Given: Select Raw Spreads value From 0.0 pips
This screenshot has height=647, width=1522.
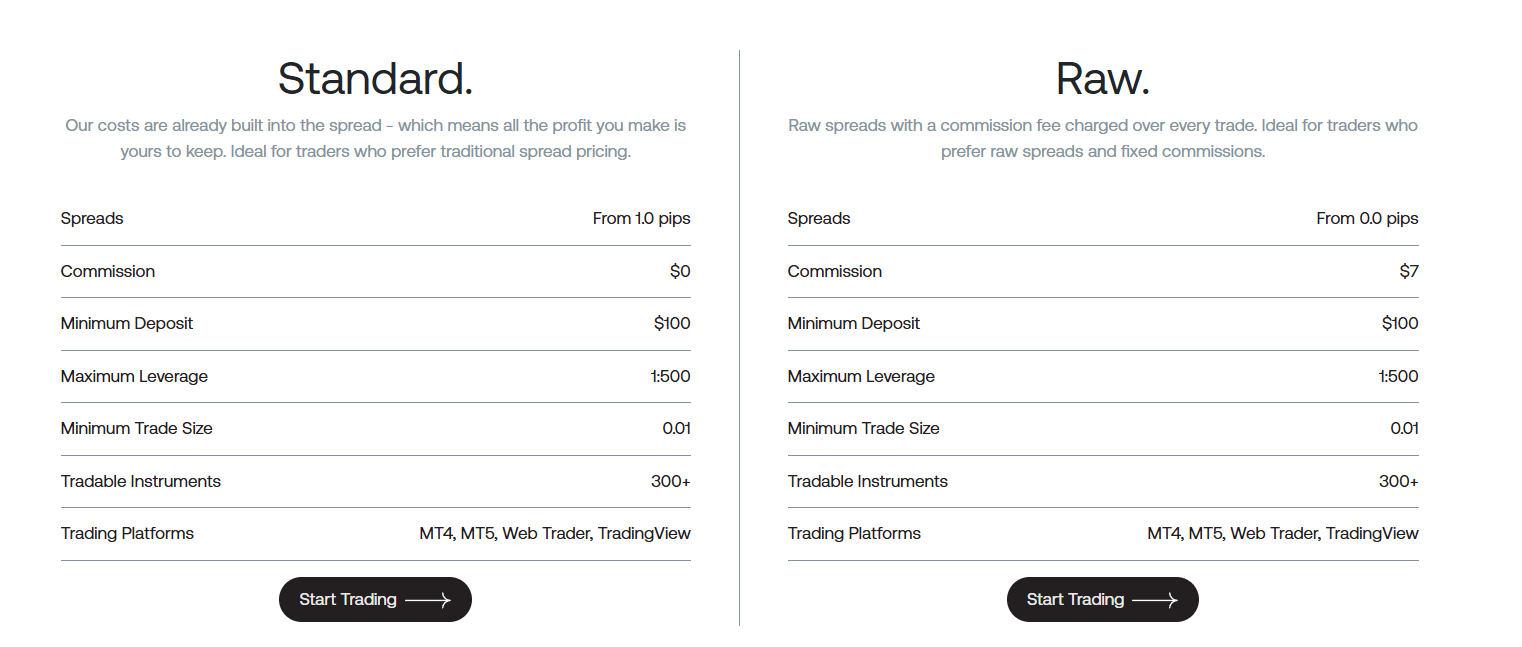Looking at the screenshot, I should coord(1367,218).
